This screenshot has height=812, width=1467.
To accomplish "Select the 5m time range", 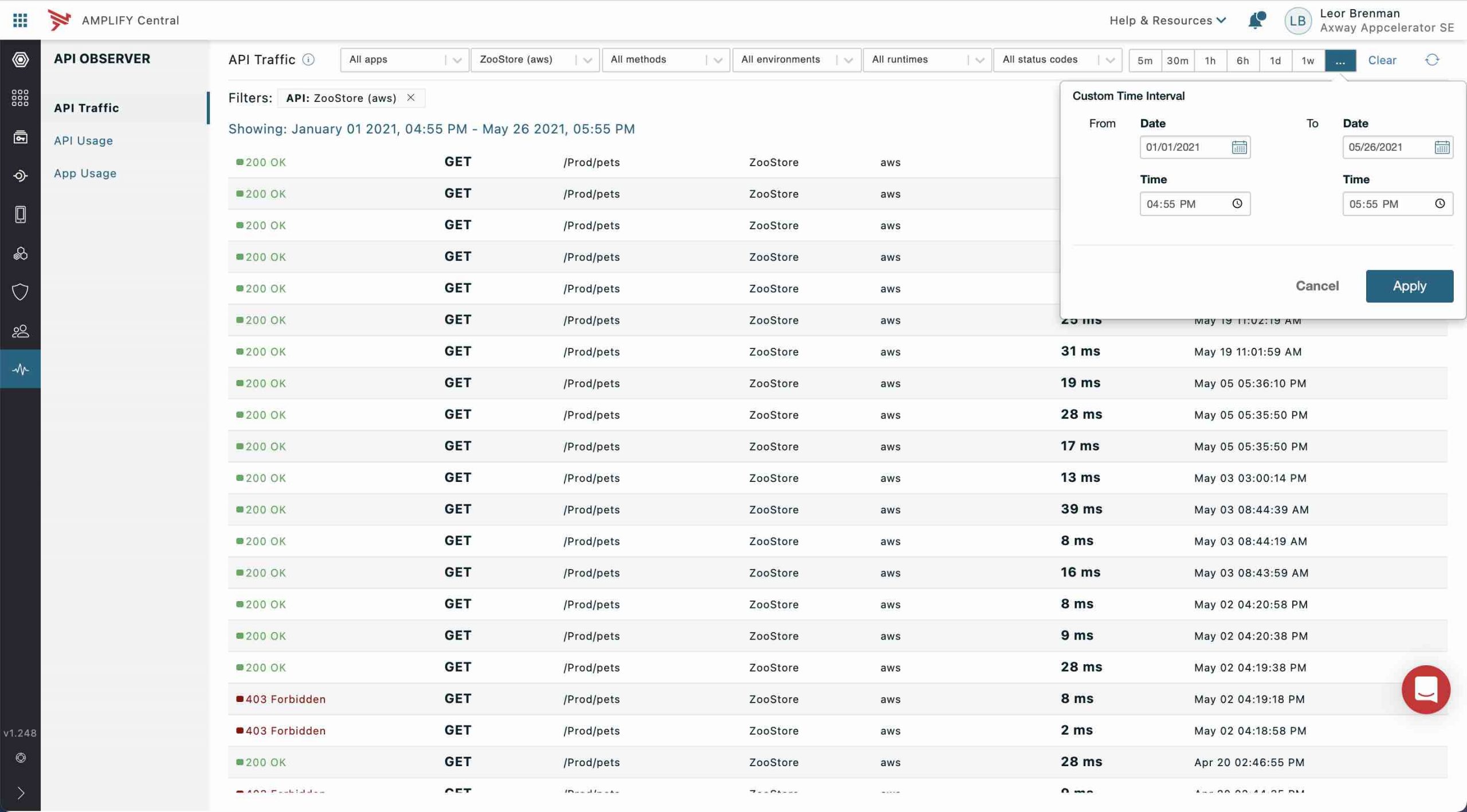I will [x=1145, y=60].
